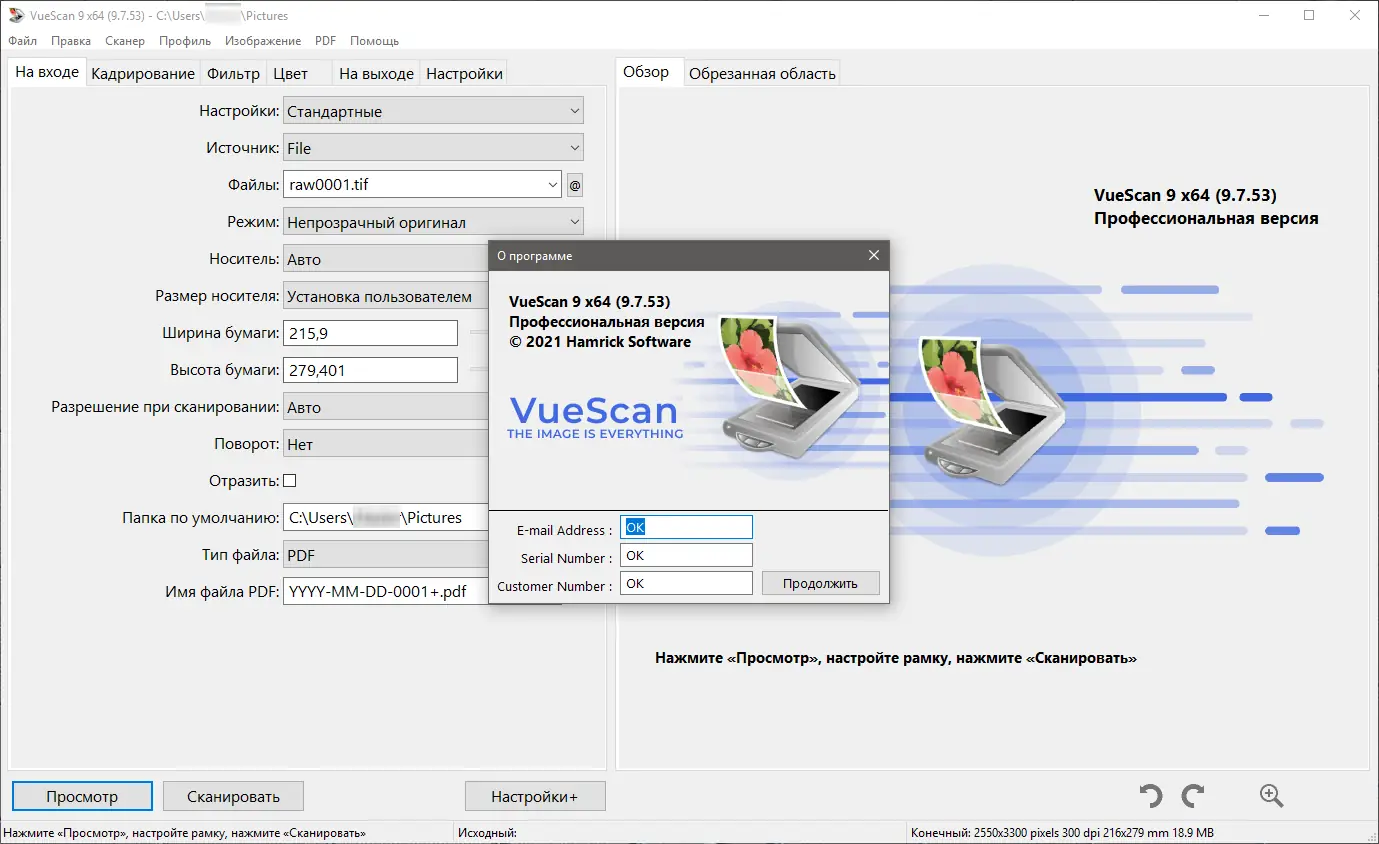Click the zoom in magnifier icon
Image resolution: width=1379 pixels, height=844 pixels.
(x=1271, y=796)
